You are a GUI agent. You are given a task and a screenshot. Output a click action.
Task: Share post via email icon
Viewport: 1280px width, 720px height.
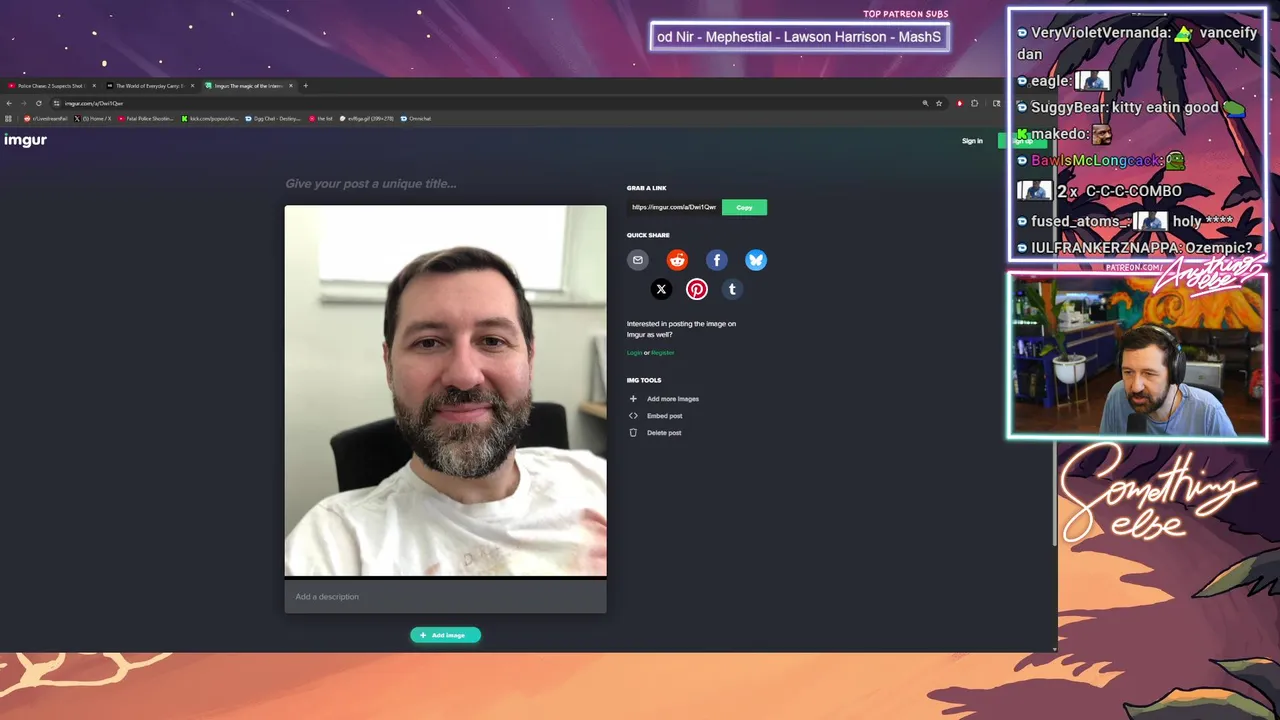(x=637, y=260)
